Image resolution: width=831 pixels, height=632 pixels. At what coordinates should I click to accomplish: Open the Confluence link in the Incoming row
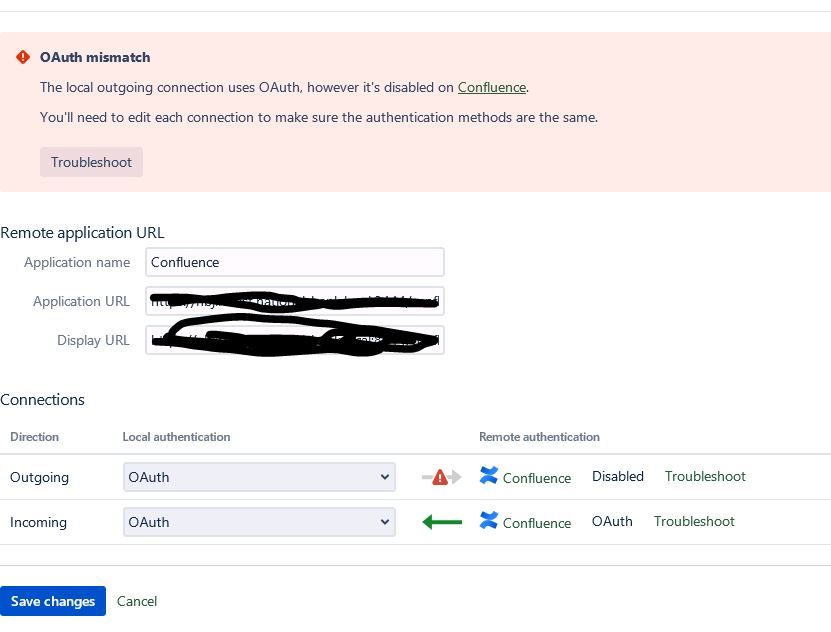click(x=536, y=523)
